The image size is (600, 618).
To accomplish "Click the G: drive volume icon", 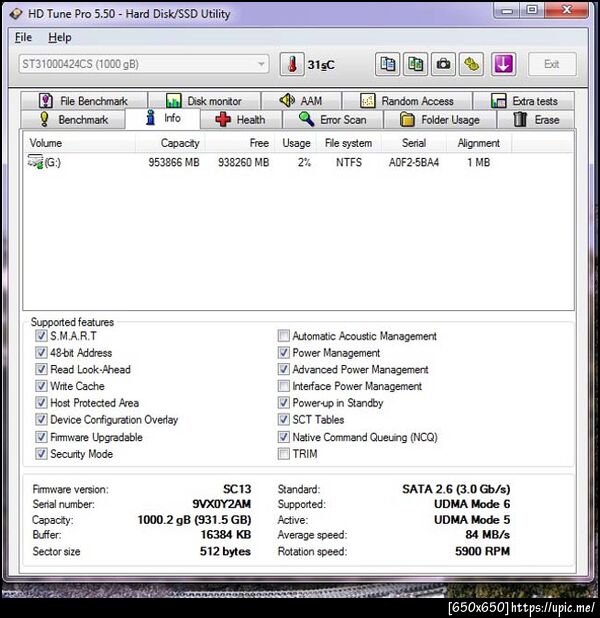I will 35,162.
